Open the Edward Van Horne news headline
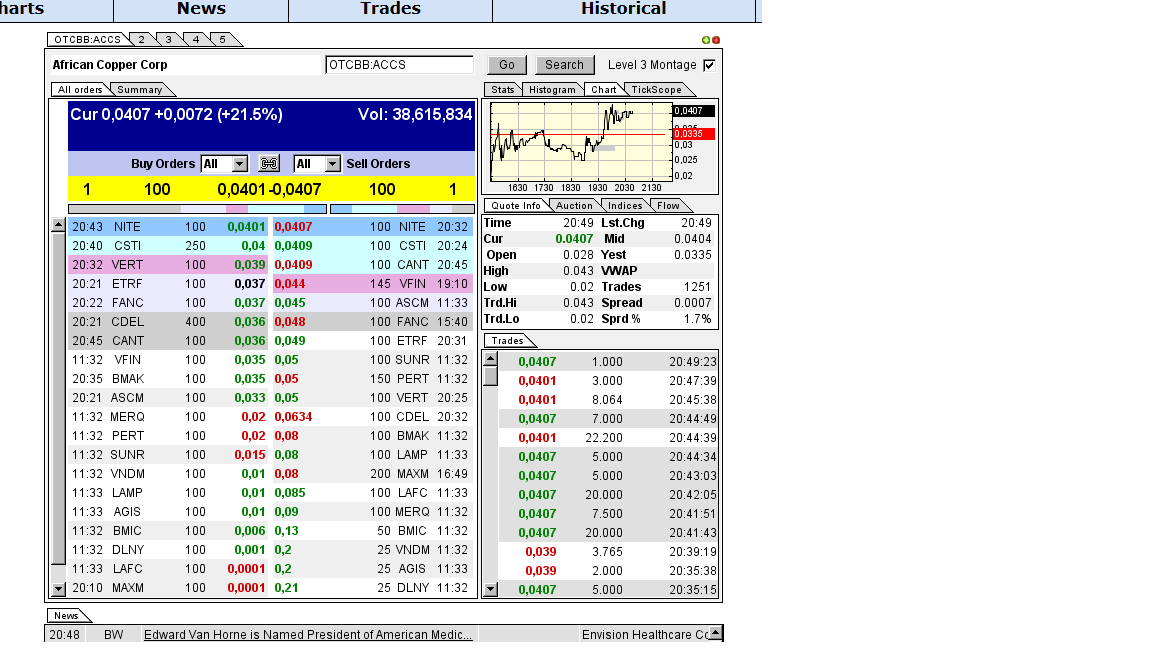This screenshot has height=648, width=1152. 308,634
